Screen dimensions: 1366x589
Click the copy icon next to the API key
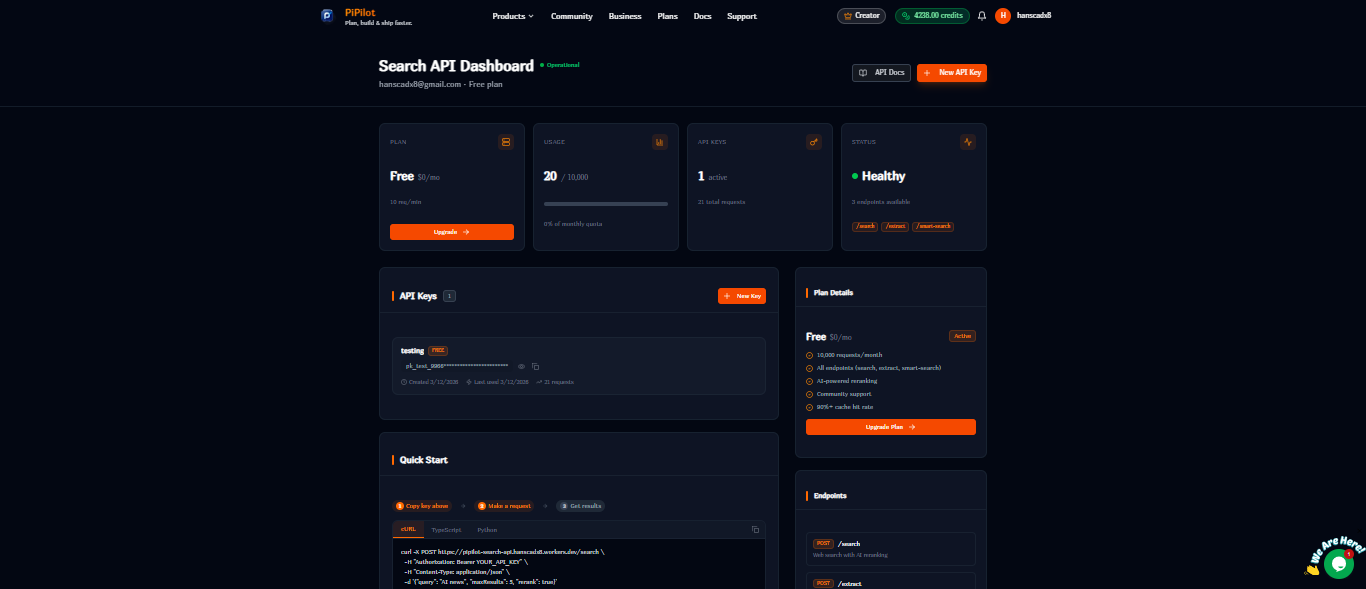(x=535, y=366)
